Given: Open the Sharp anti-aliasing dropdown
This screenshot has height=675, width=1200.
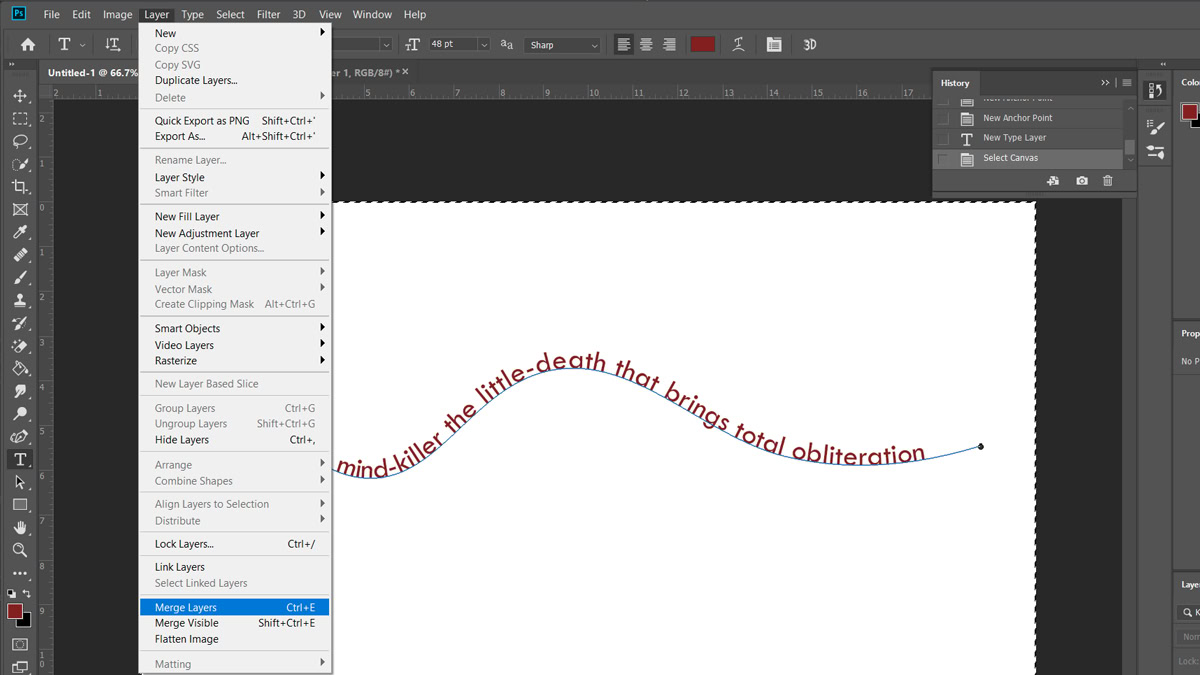Looking at the screenshot, I should (594, 45).
